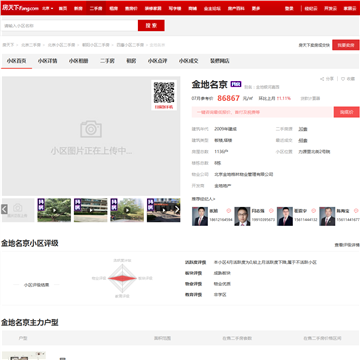Image resolution: width=360 pixels, height=360 pixels.
Task: Click photo of agent with phone 15611444132
Action: click(285, 216)
